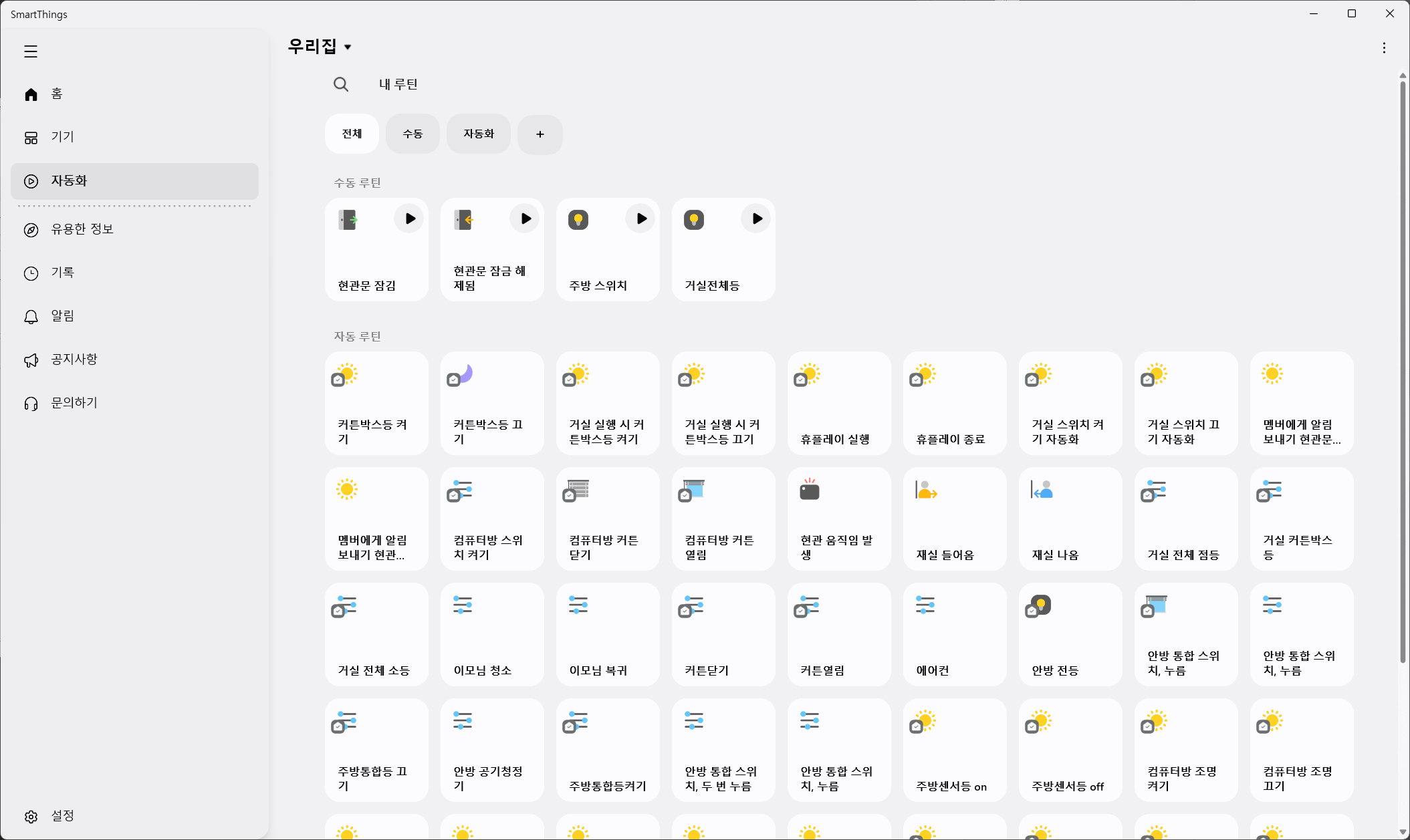Open the 재실 들어옴 routine card
The image size is (1410, 840).
click(x=955, y=519)
